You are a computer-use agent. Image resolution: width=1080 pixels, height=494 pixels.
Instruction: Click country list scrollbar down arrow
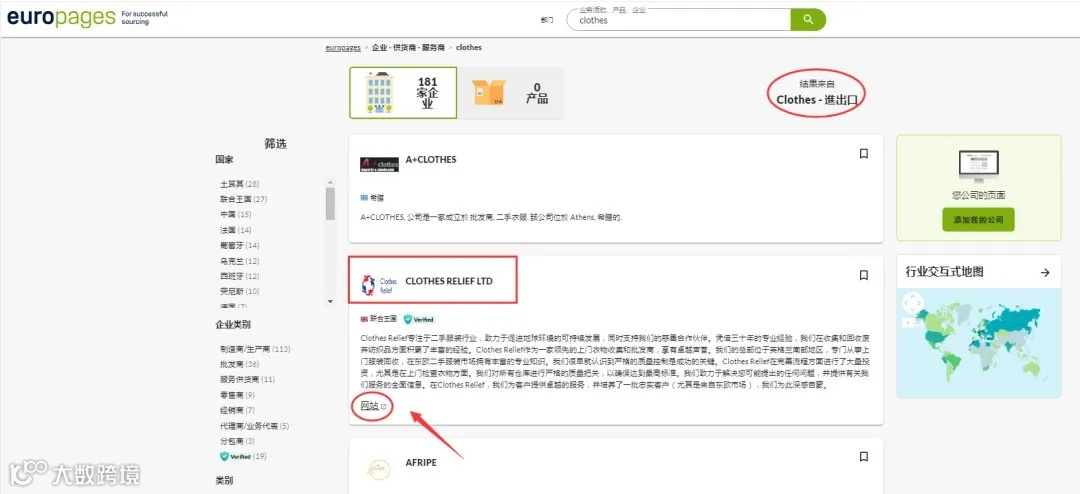pyautogui.click(x=330, y=301)
